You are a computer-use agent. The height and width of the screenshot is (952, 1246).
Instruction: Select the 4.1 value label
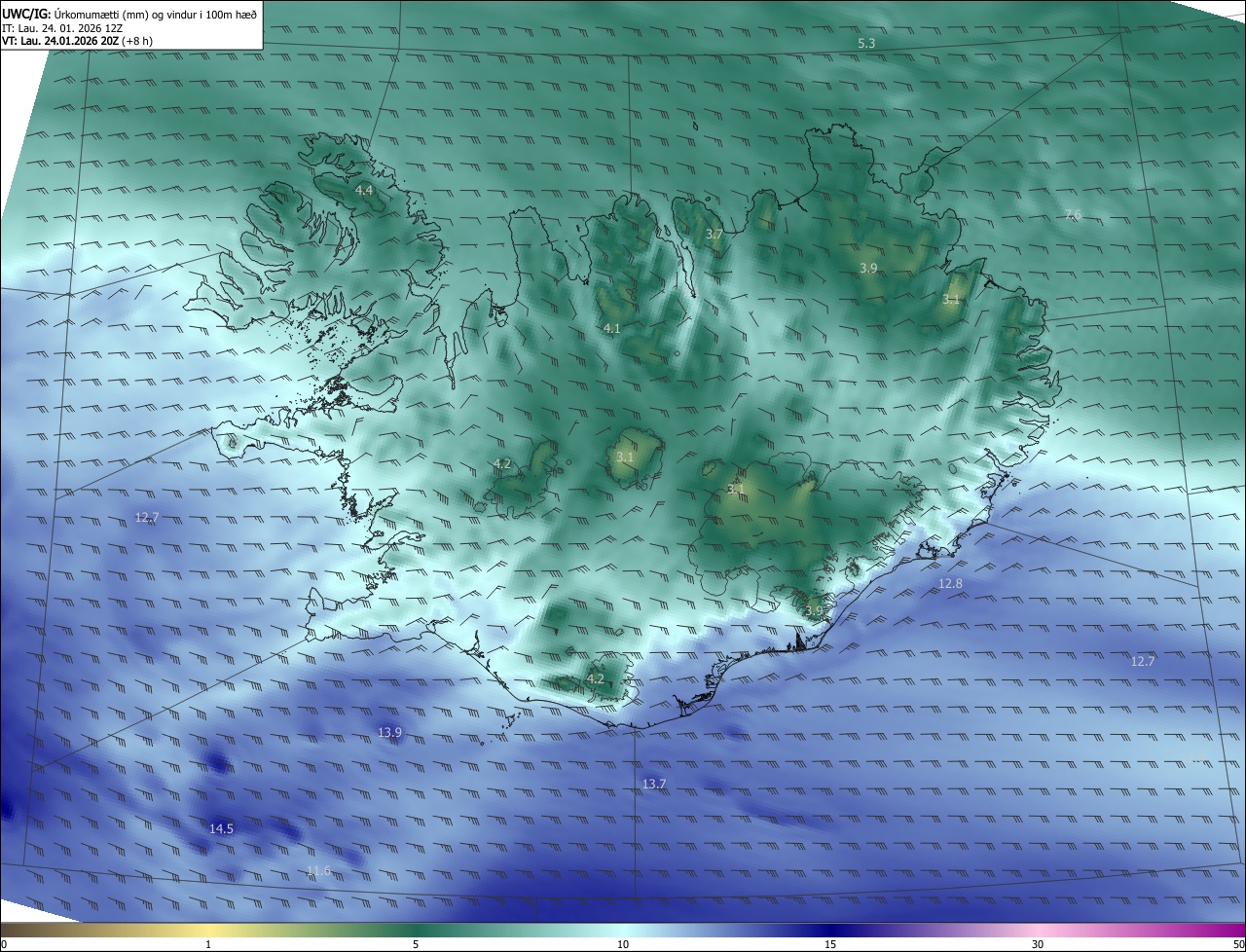pyautogui.click(x=611, y=329)
